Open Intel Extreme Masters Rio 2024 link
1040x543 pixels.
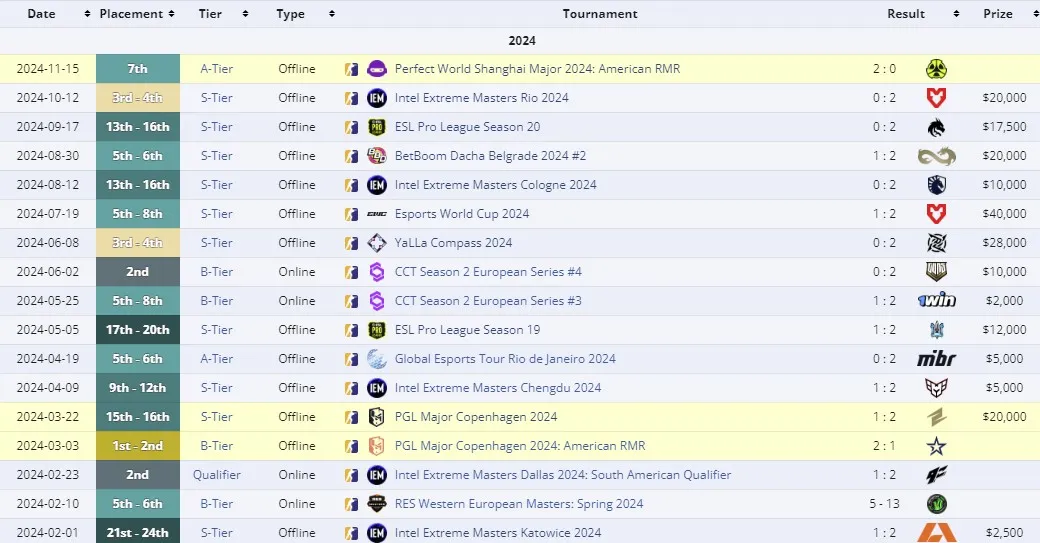[x=482, y=98]
